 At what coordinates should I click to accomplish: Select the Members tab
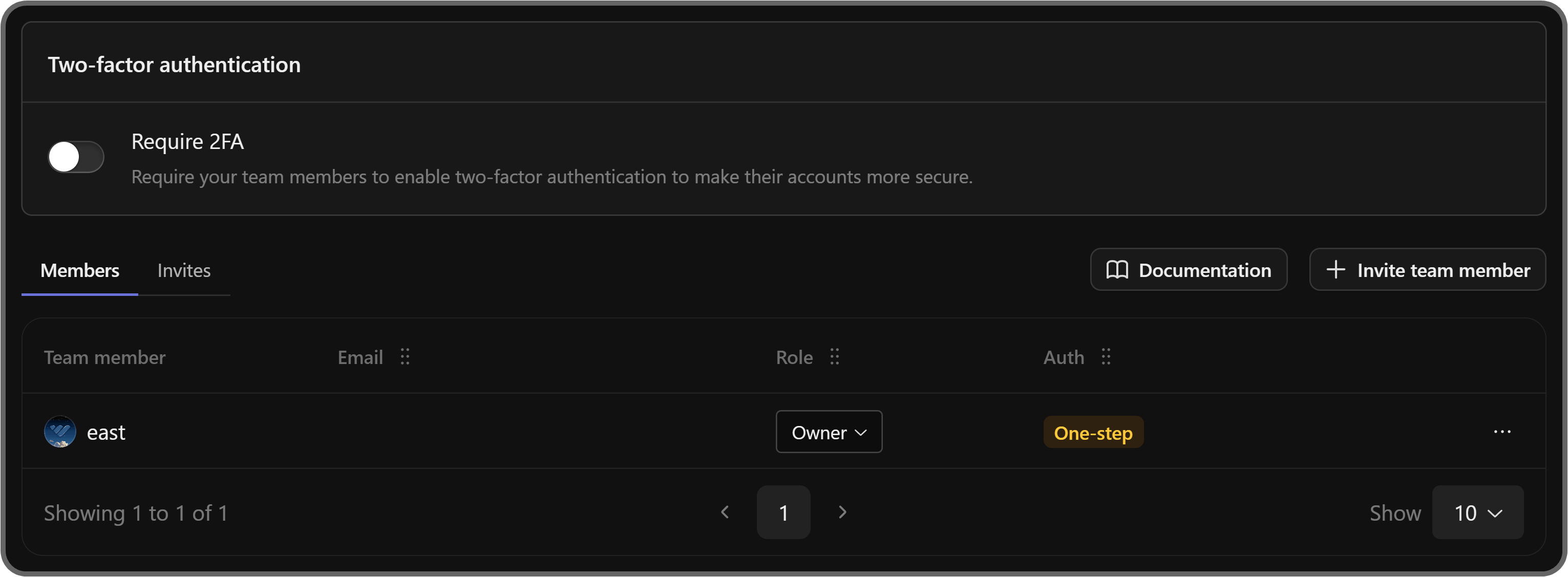(80, 270)
